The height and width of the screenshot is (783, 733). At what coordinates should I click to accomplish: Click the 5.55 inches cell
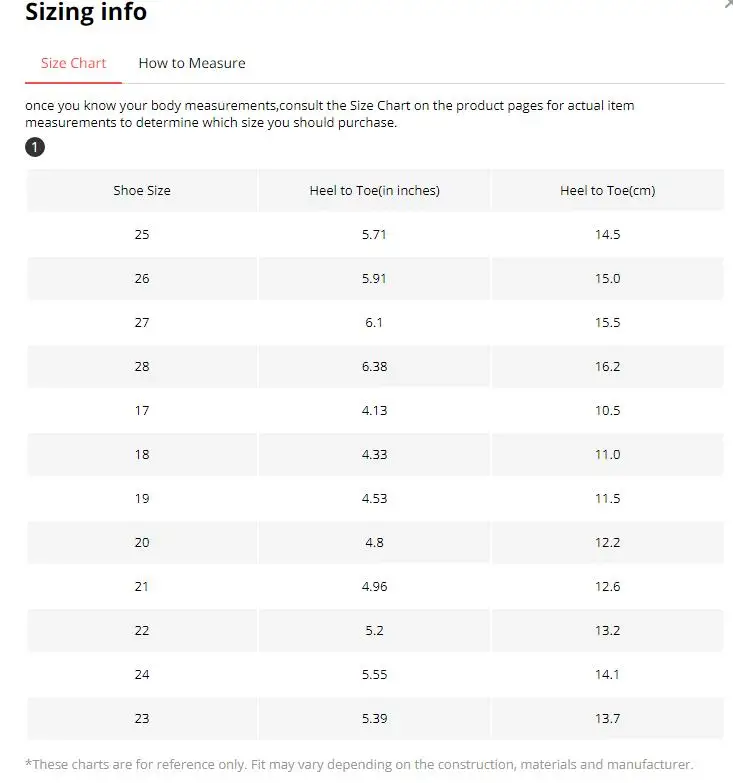coord(374,674)
